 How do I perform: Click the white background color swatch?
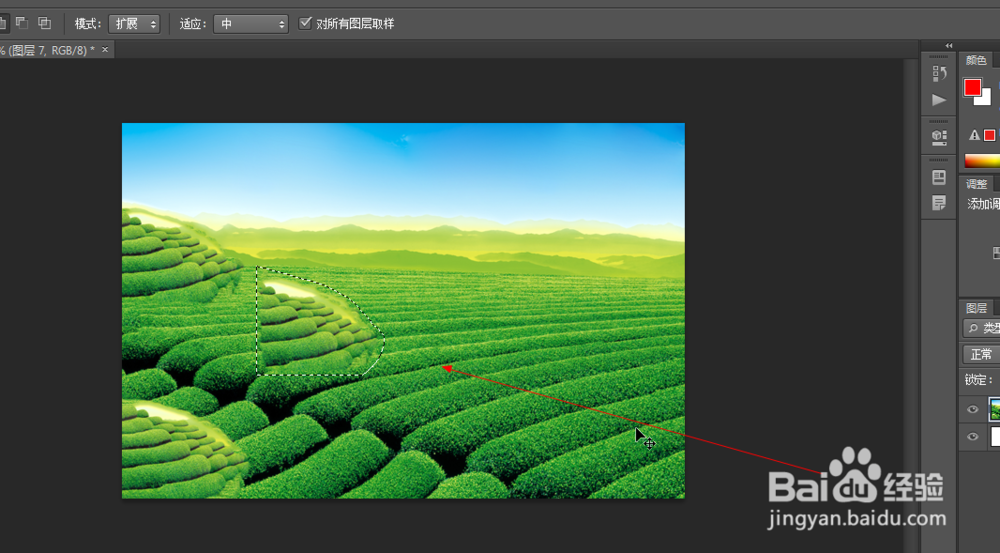tap(985, 99)
